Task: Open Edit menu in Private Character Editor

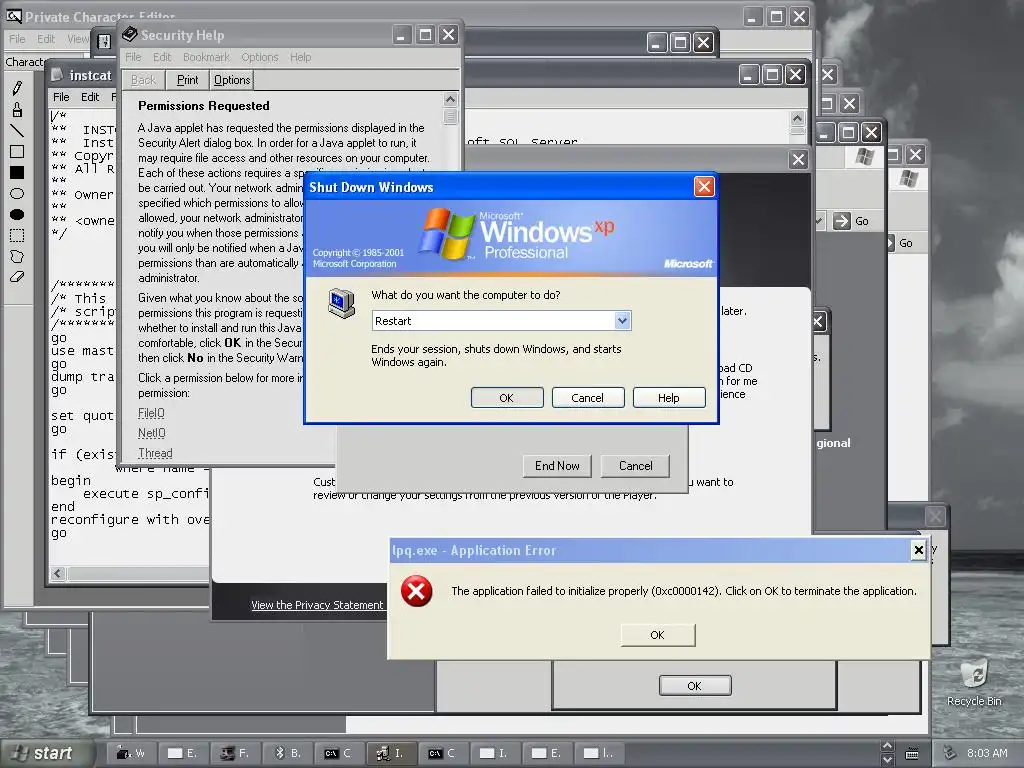Action: click(x=46, y=39)
